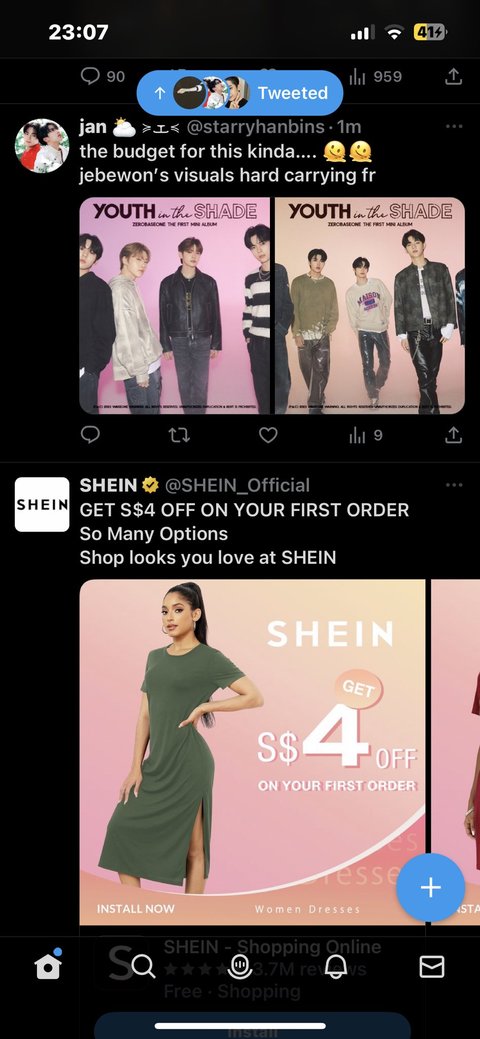Share the starryhanbins tweet
This screenshot has height=1039, width=480.
pos(453,435)
